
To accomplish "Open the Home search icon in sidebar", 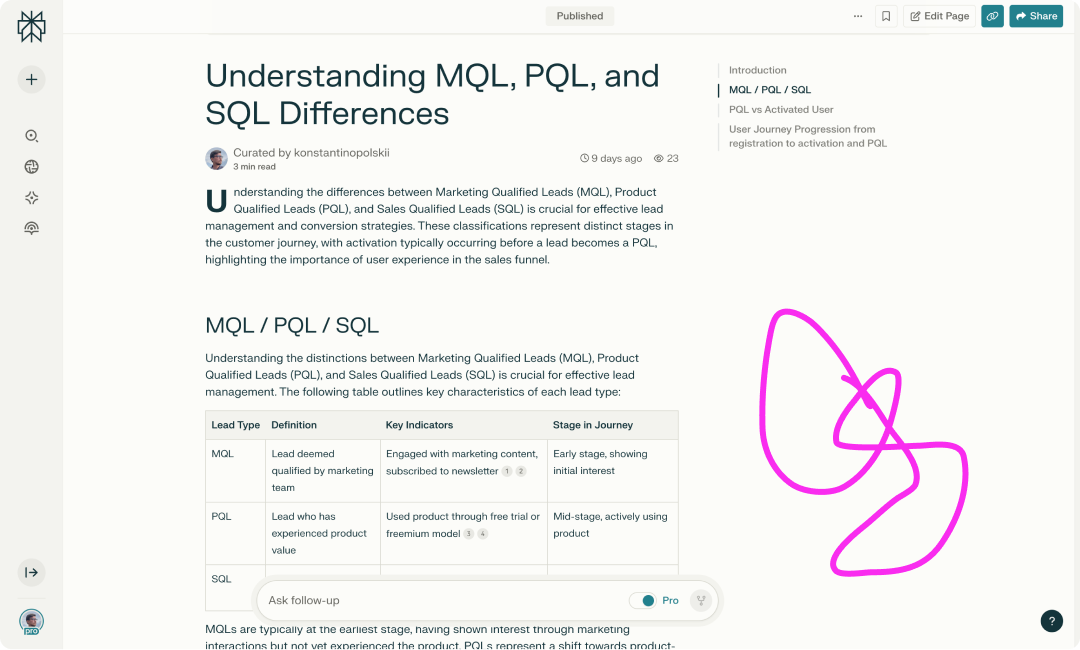I will pyautogui.click(x=31, y=136).
